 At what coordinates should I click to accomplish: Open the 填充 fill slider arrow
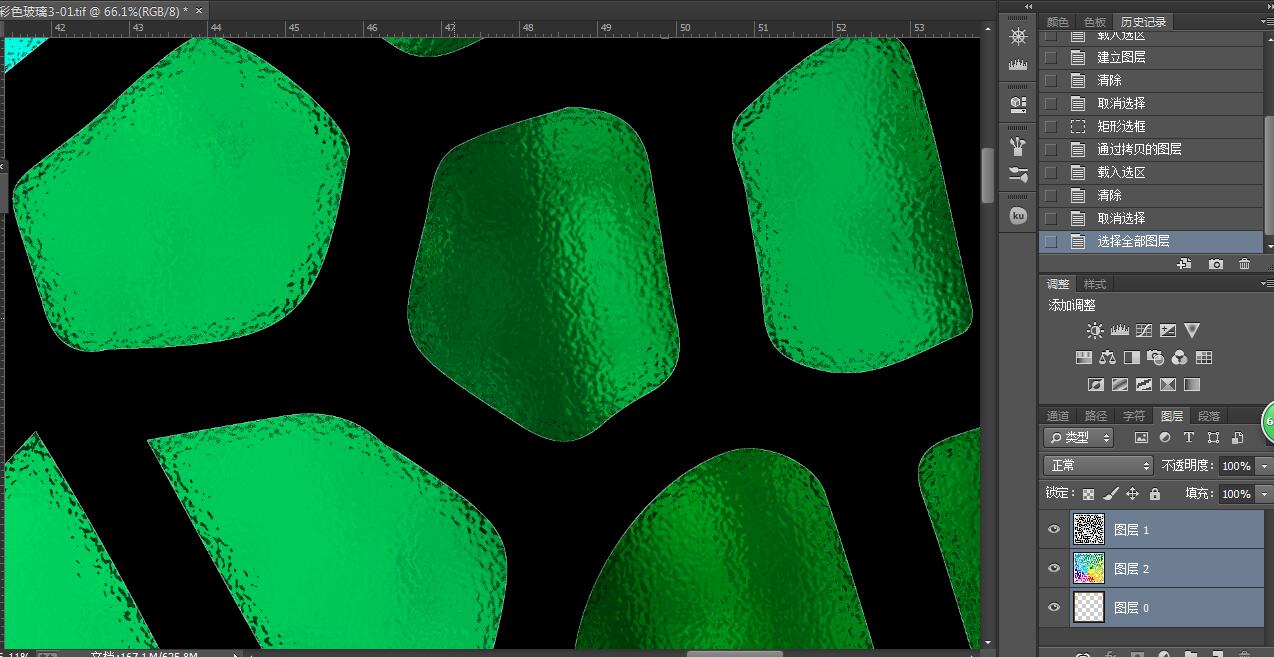[x=1263, y=494]
